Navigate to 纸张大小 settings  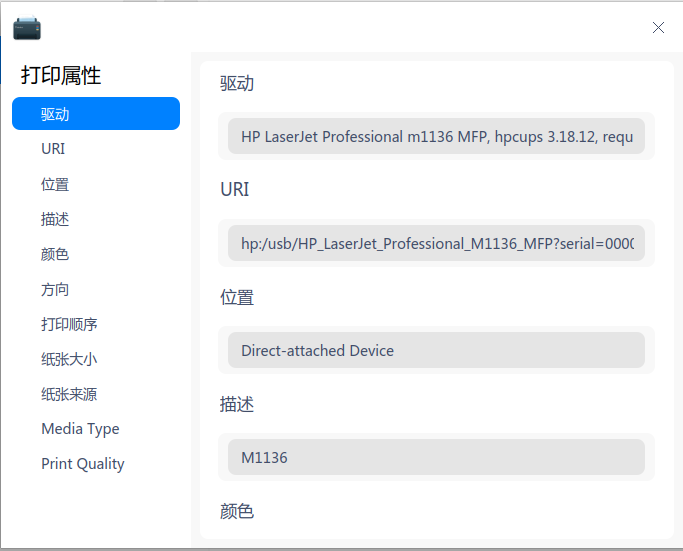[69, 359]
